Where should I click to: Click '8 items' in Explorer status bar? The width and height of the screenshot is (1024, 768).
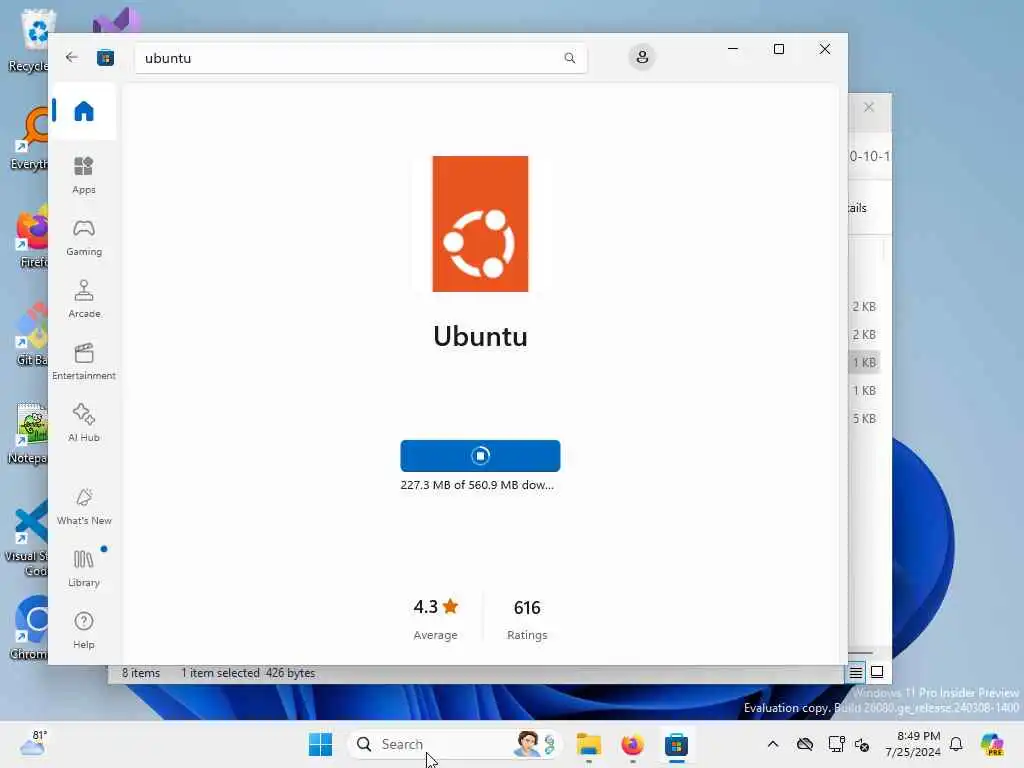click(x=141, y=673)
